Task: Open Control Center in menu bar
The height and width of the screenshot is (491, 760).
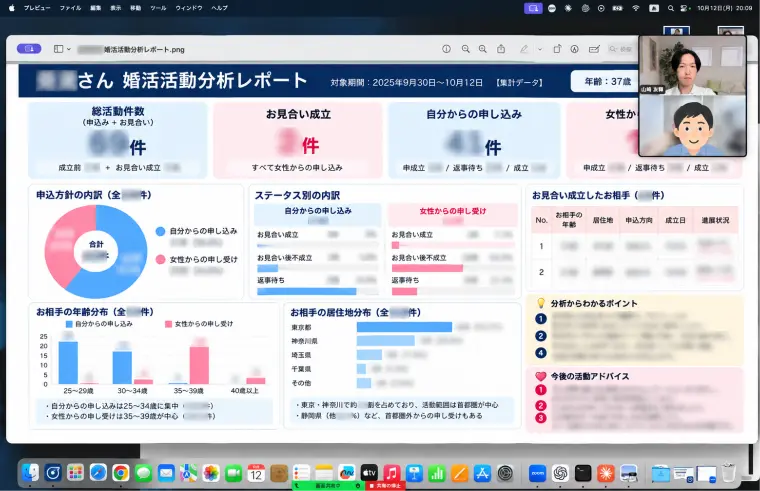Action: (684, 8)
